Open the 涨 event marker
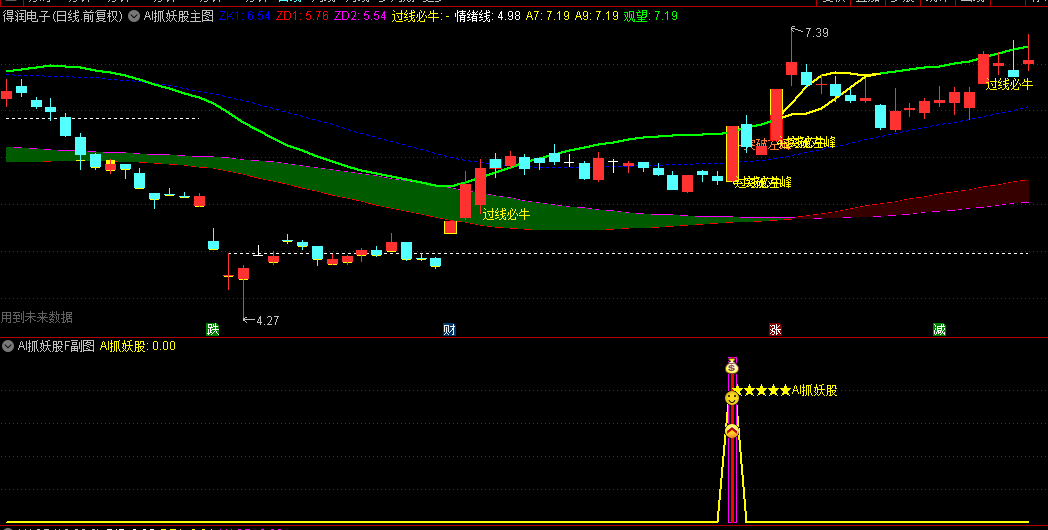The image size is (1048, 530). (775, 329)
